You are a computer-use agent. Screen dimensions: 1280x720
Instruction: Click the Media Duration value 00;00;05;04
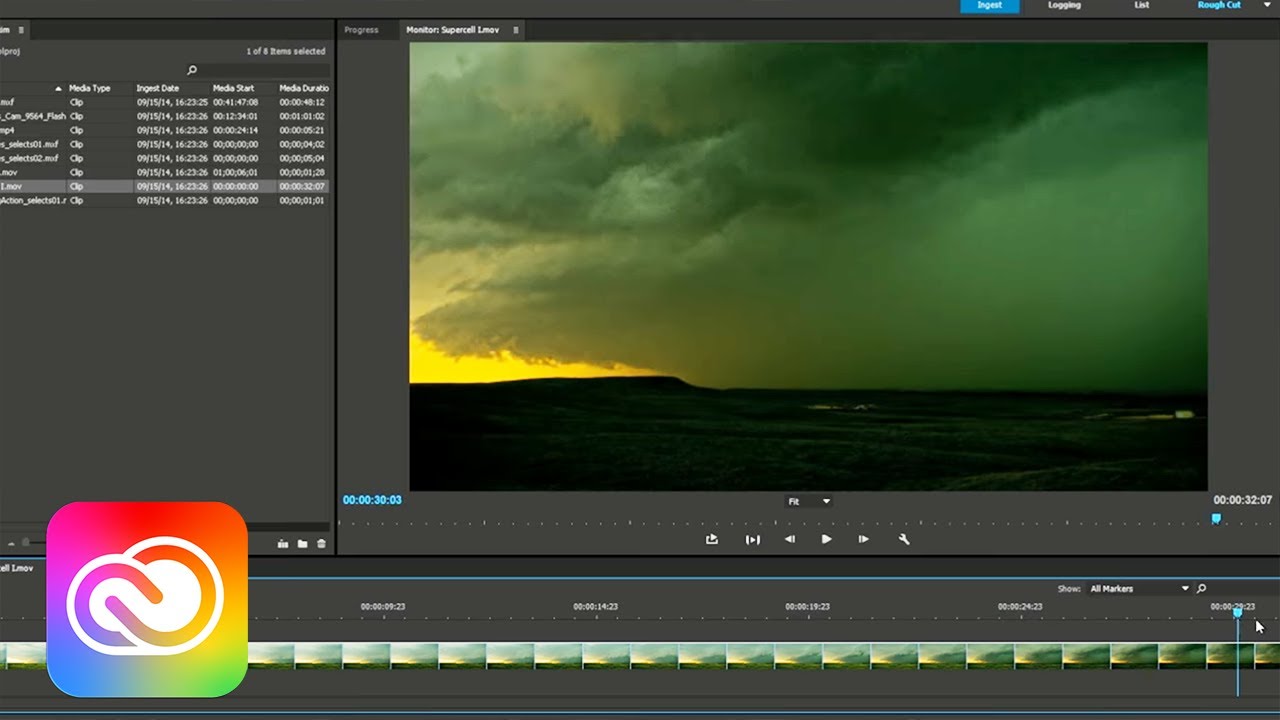click(302, 158)
